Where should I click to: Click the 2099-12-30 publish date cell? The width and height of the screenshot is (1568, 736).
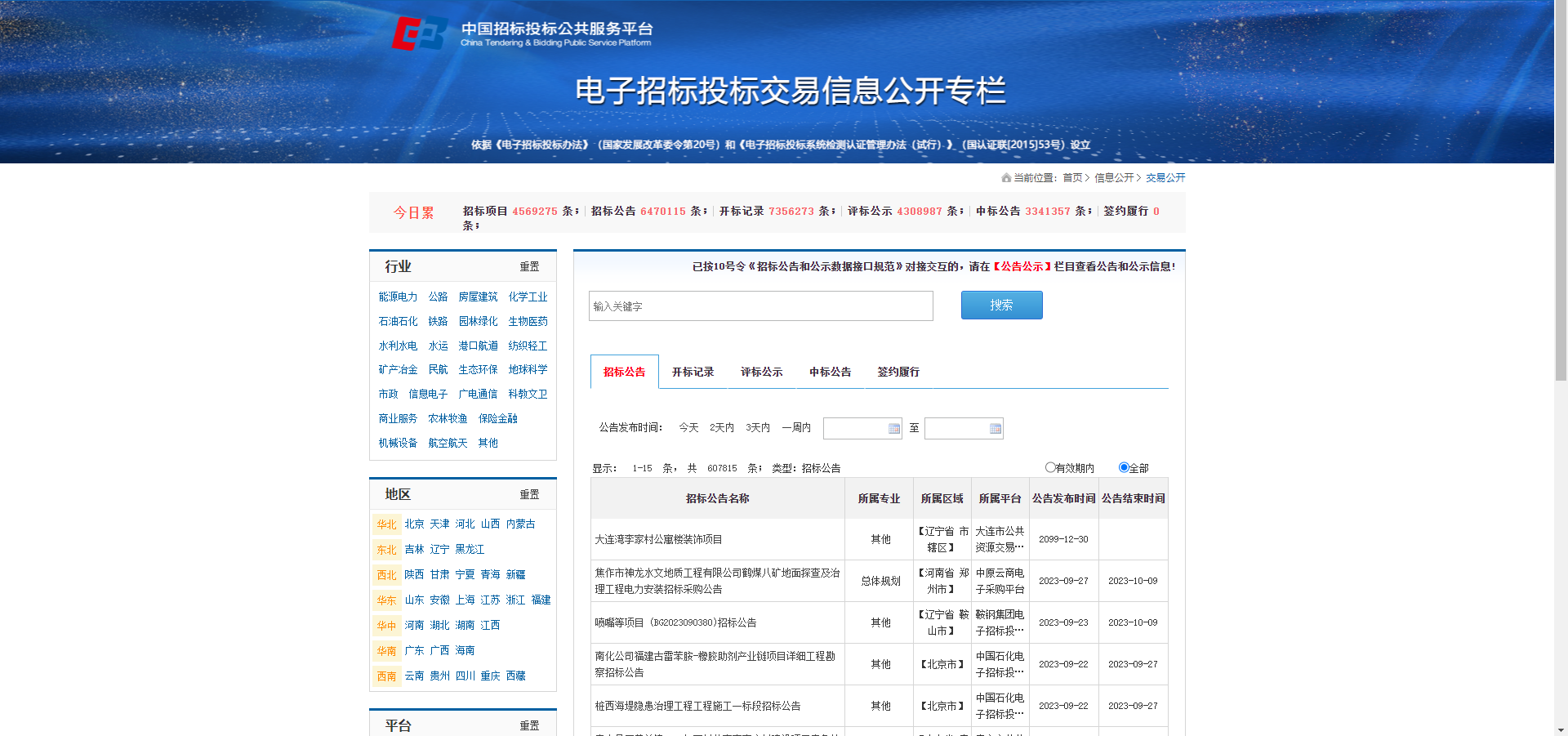[1063, 539]
